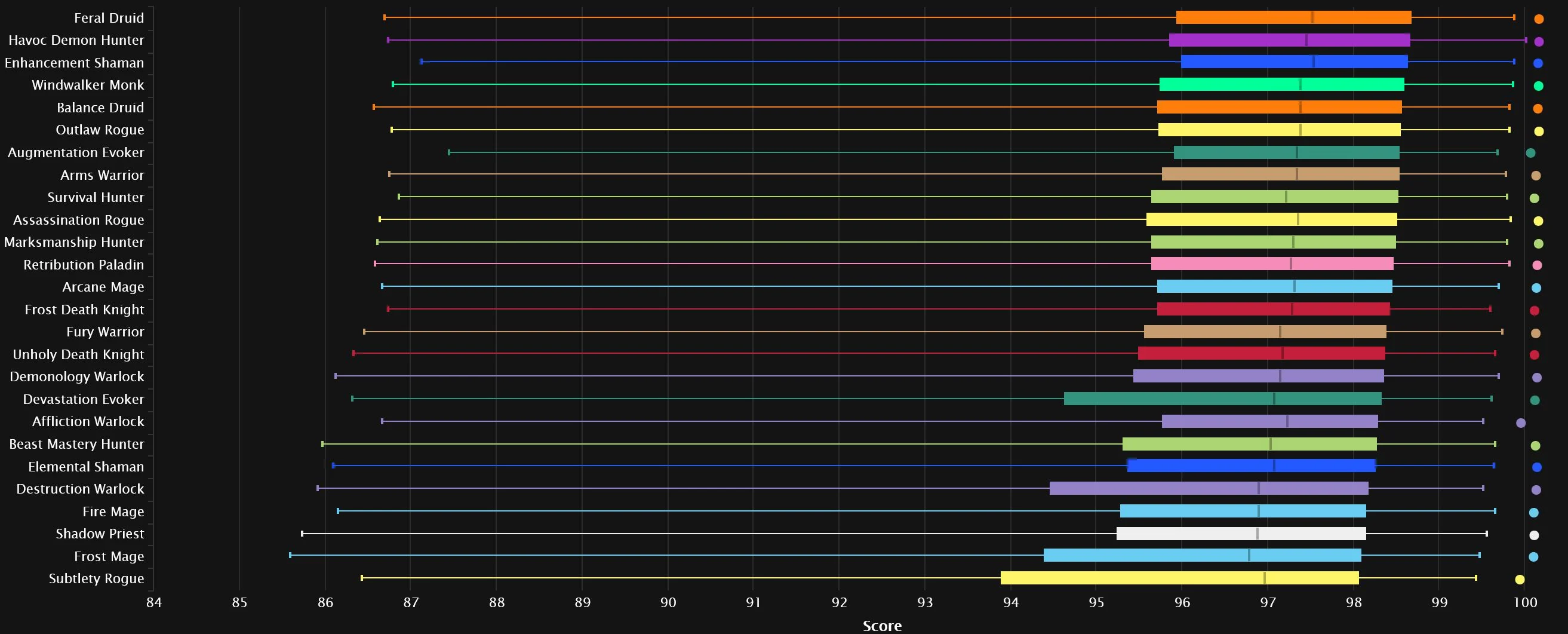Click the Frost Mage minimum whisker cap
Image resolution: width=1568 pixels, height=634 pixels.
click(x=290, y=555)
